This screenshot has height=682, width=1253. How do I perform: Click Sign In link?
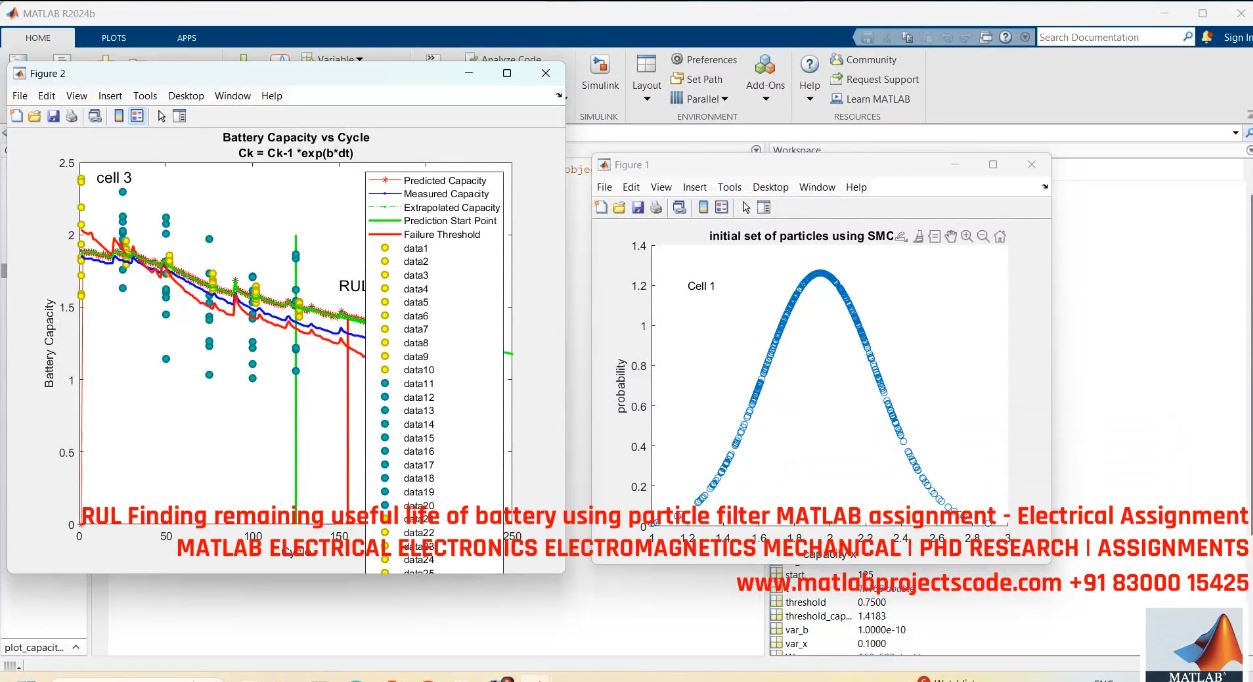(x=1237, y=38)
